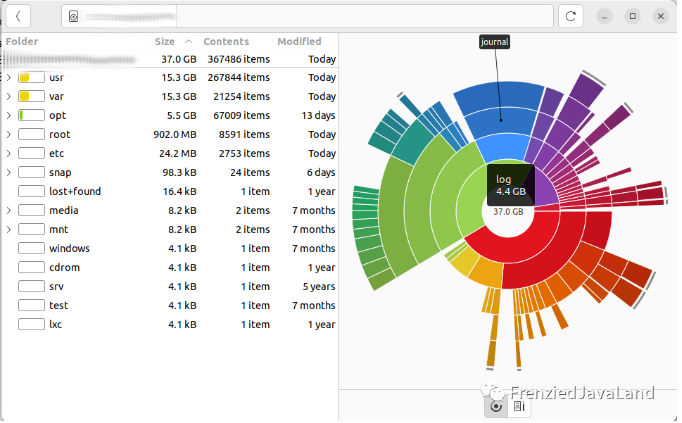Go back using the header back arrow
682x423 pixels.
click(18, 17)
